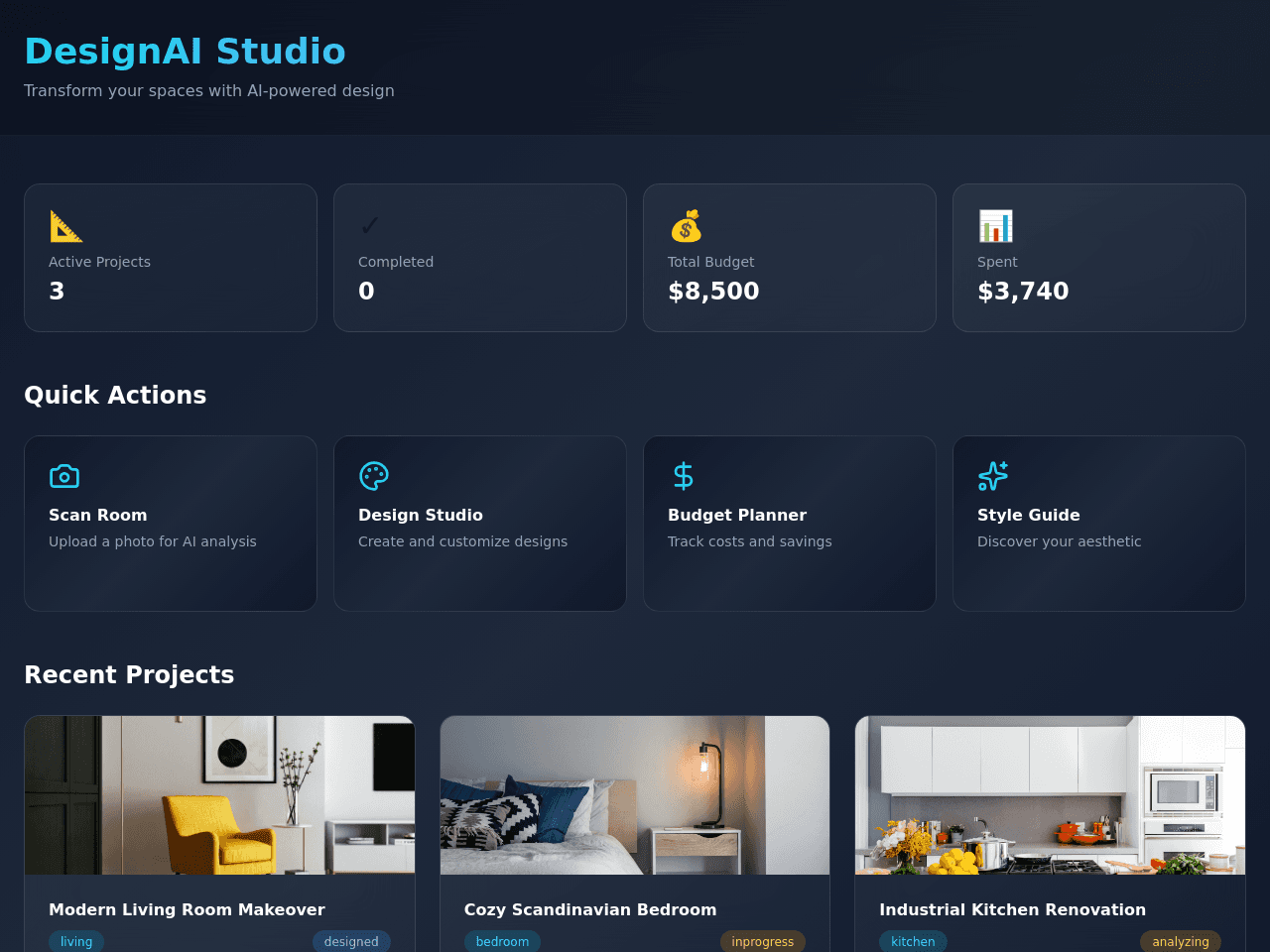Click the palette icon for Design Studio

pos(374,476)
